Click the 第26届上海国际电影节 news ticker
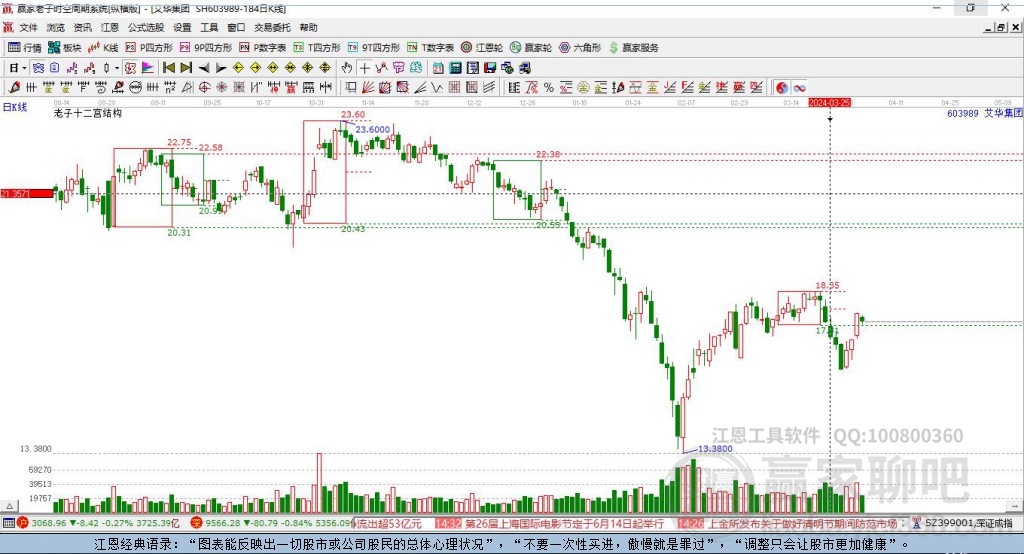The image size is (1024, 554). (564, 523)
